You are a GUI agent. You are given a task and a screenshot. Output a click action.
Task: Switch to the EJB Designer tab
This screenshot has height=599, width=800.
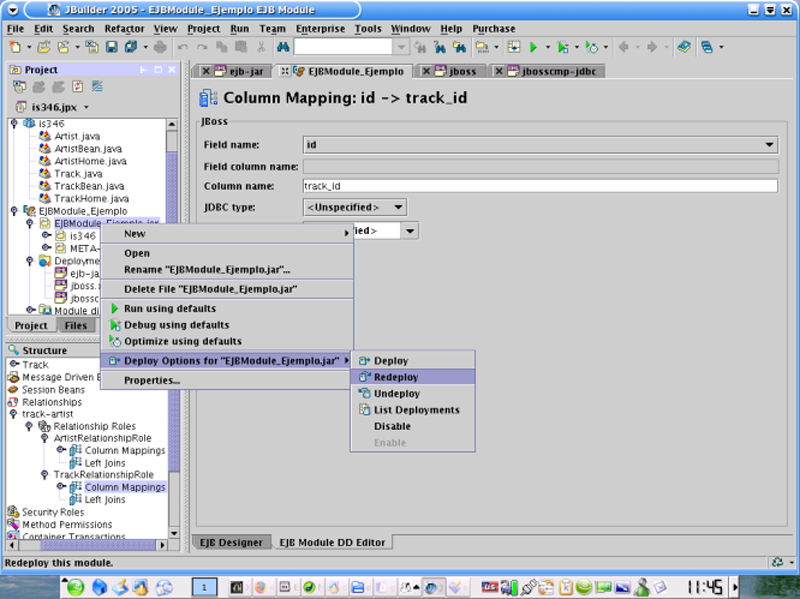(x=229, y=542)
